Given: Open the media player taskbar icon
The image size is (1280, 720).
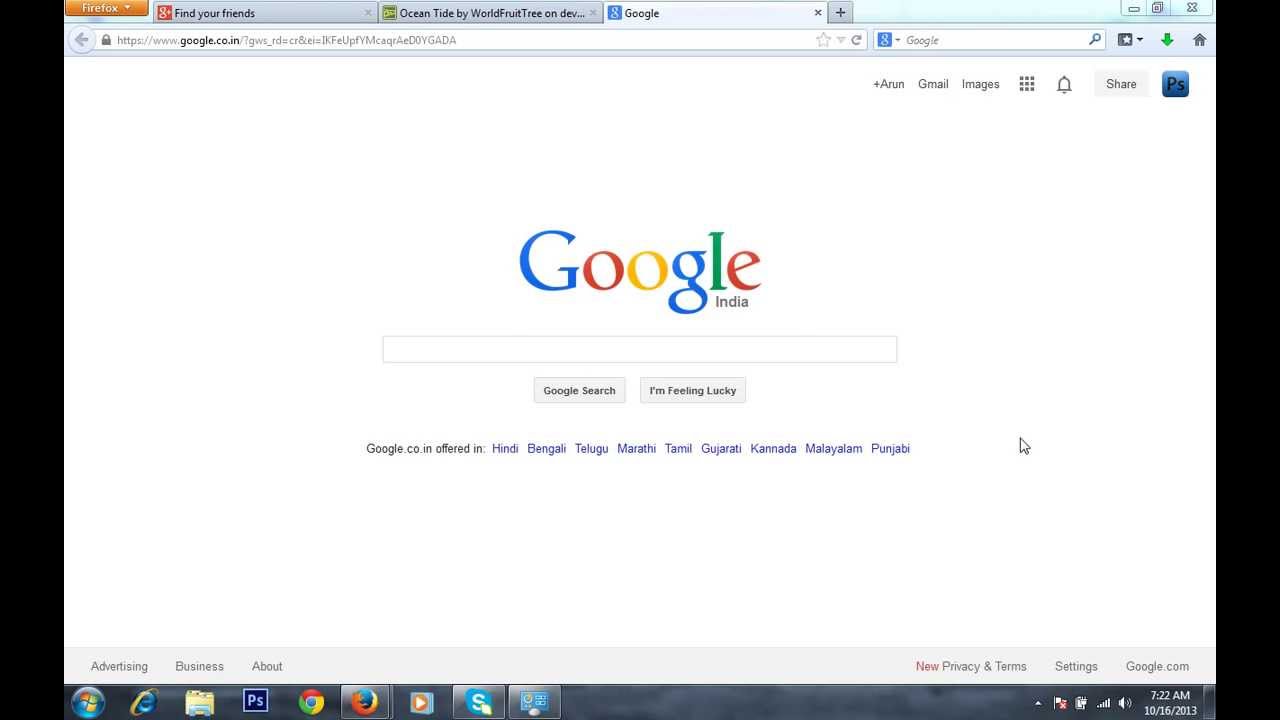Looking at the screenshot, I should tap(421, 702).
